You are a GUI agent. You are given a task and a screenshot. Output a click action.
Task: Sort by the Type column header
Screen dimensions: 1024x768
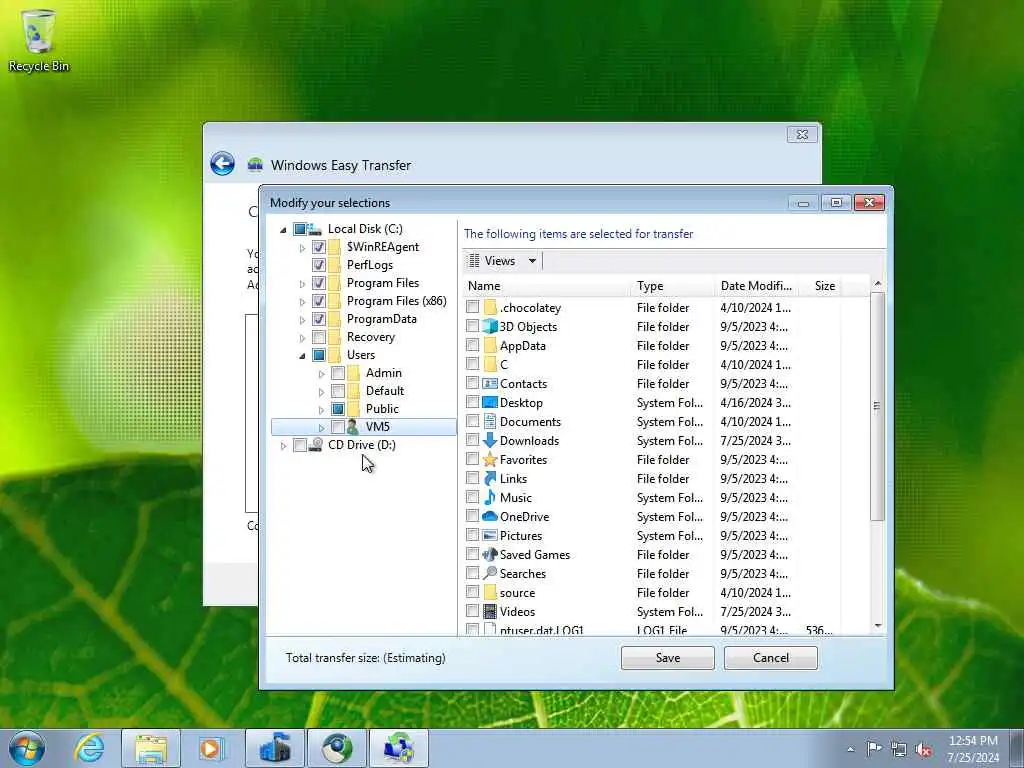coord(673,285)
